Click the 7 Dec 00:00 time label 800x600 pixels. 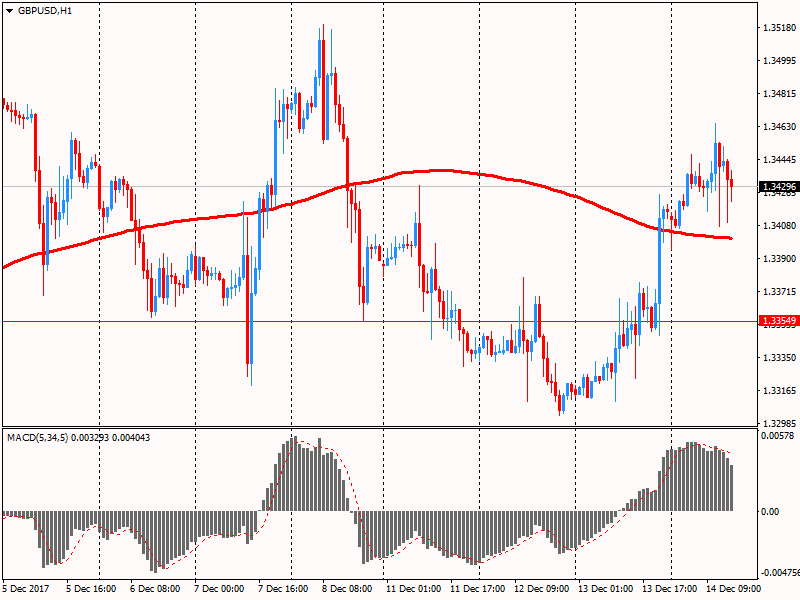pyautogui.click(x=219, y=589)
